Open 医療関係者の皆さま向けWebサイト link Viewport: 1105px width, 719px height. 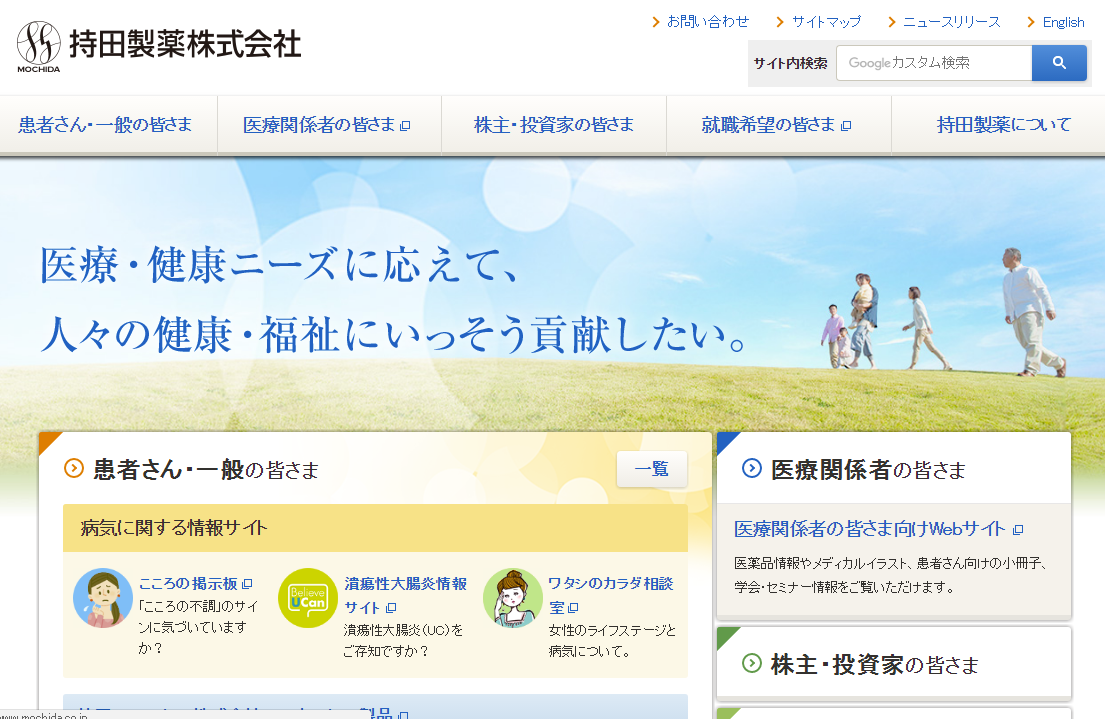point(870,529)
